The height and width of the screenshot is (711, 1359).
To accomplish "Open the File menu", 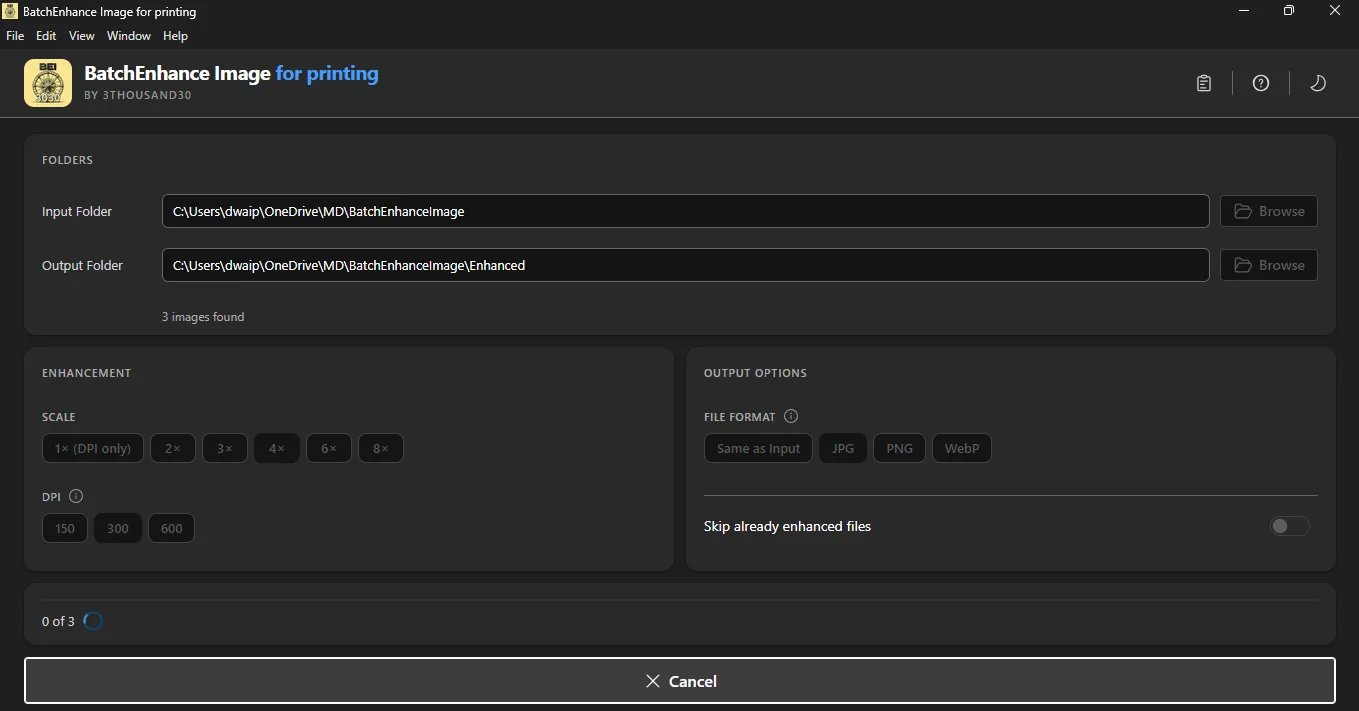I will [15, 36].
